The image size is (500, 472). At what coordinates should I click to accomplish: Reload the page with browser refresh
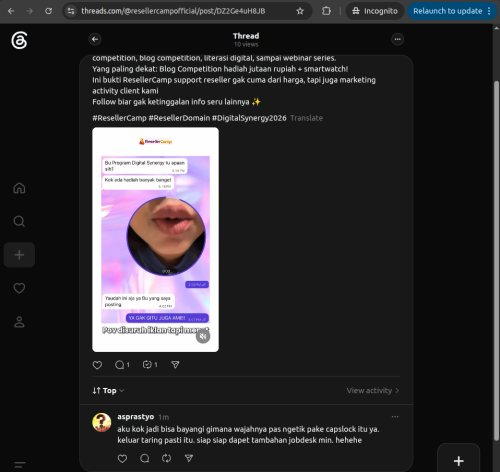[49, 11]
